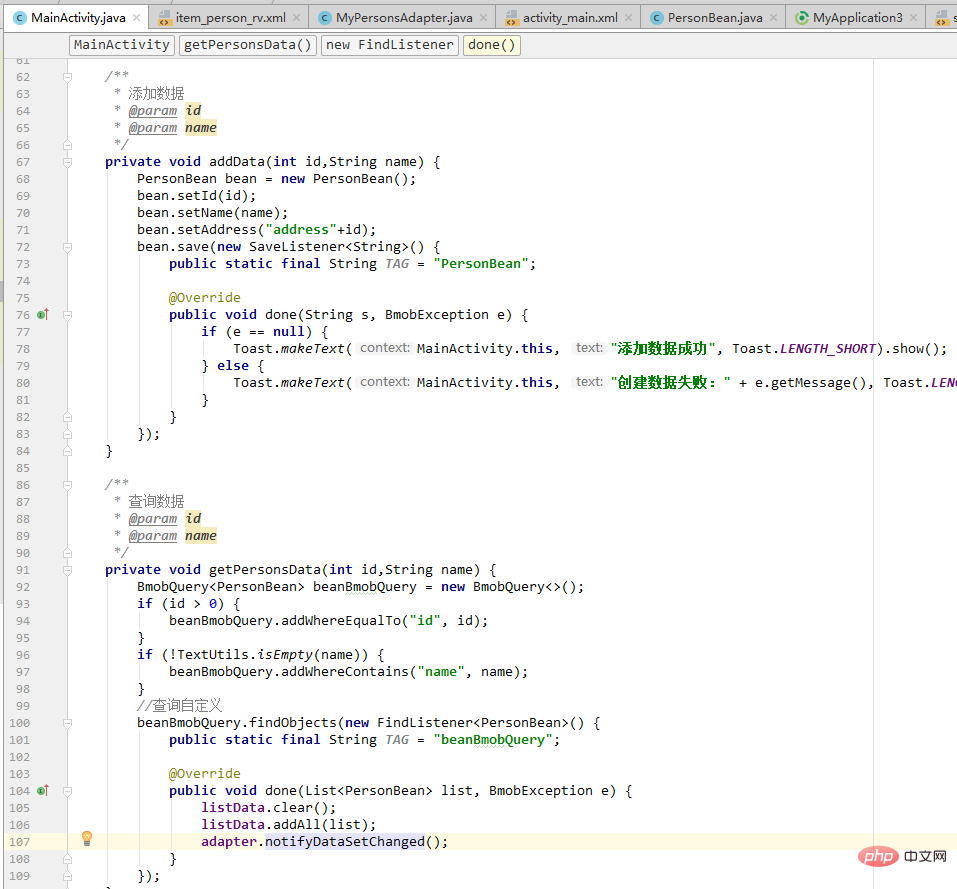Click the override gutter icon on line 104
The width and height of the screenshot is (957, 889).
(42, 791)
